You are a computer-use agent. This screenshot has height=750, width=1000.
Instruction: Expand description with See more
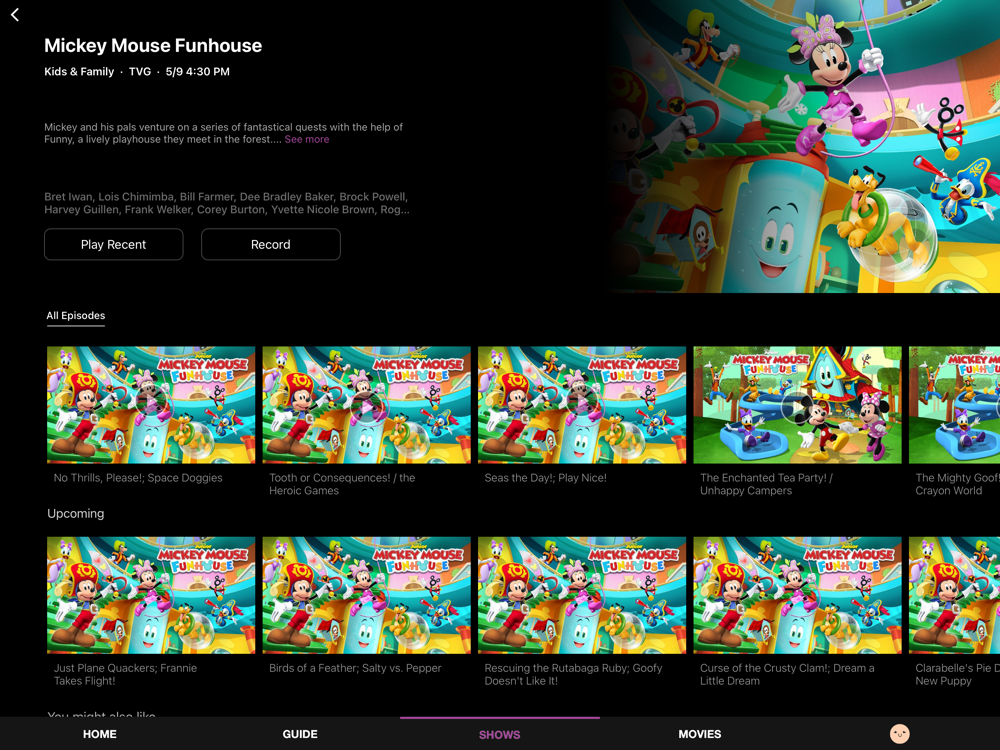(307, 140)
